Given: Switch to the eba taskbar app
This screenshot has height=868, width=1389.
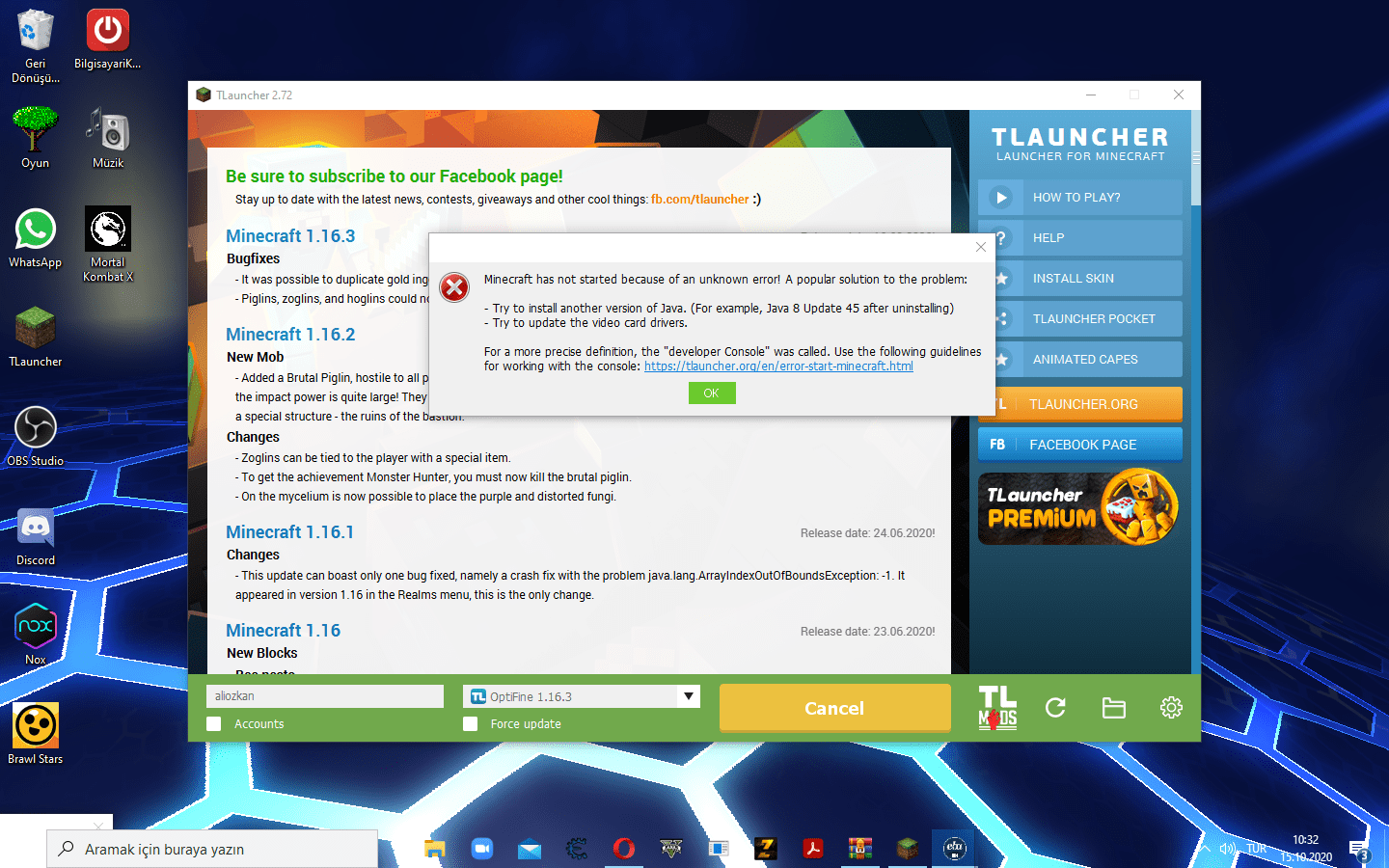Looking at the screenshot, I should [955, 849].
